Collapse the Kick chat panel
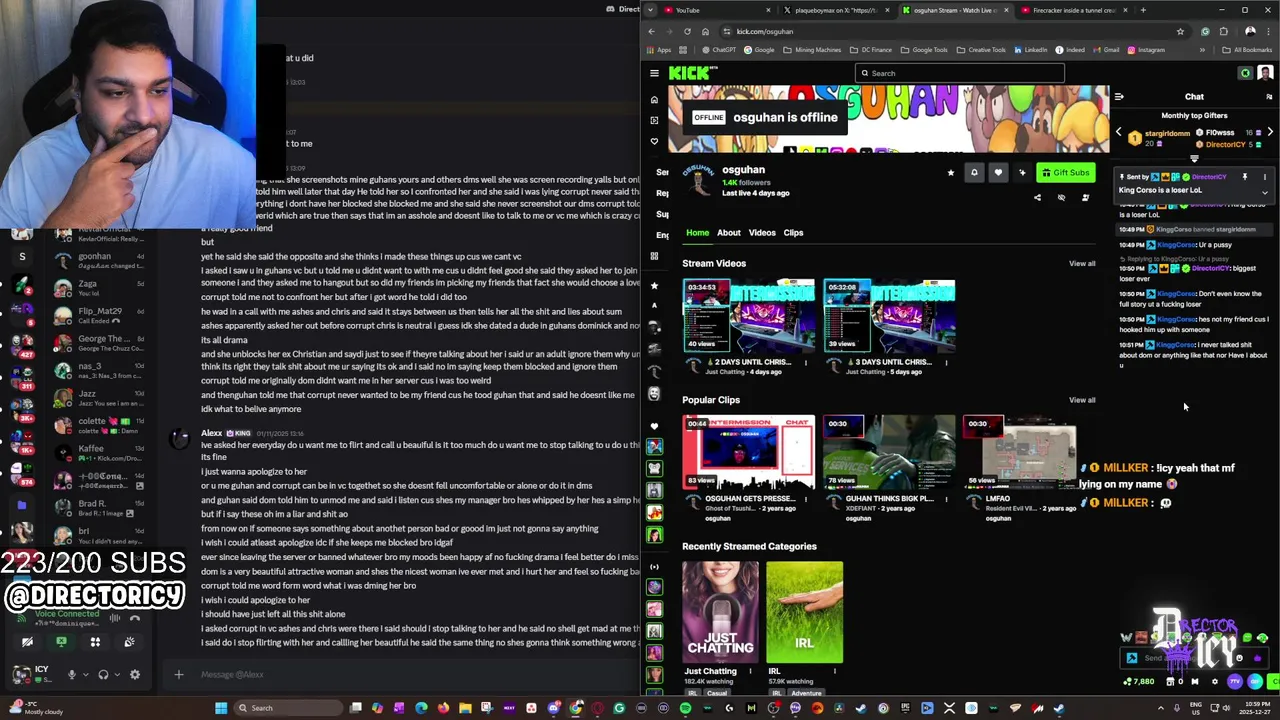The height and width of the screenshot is (720, 1280). click(x=1119, y=97)
